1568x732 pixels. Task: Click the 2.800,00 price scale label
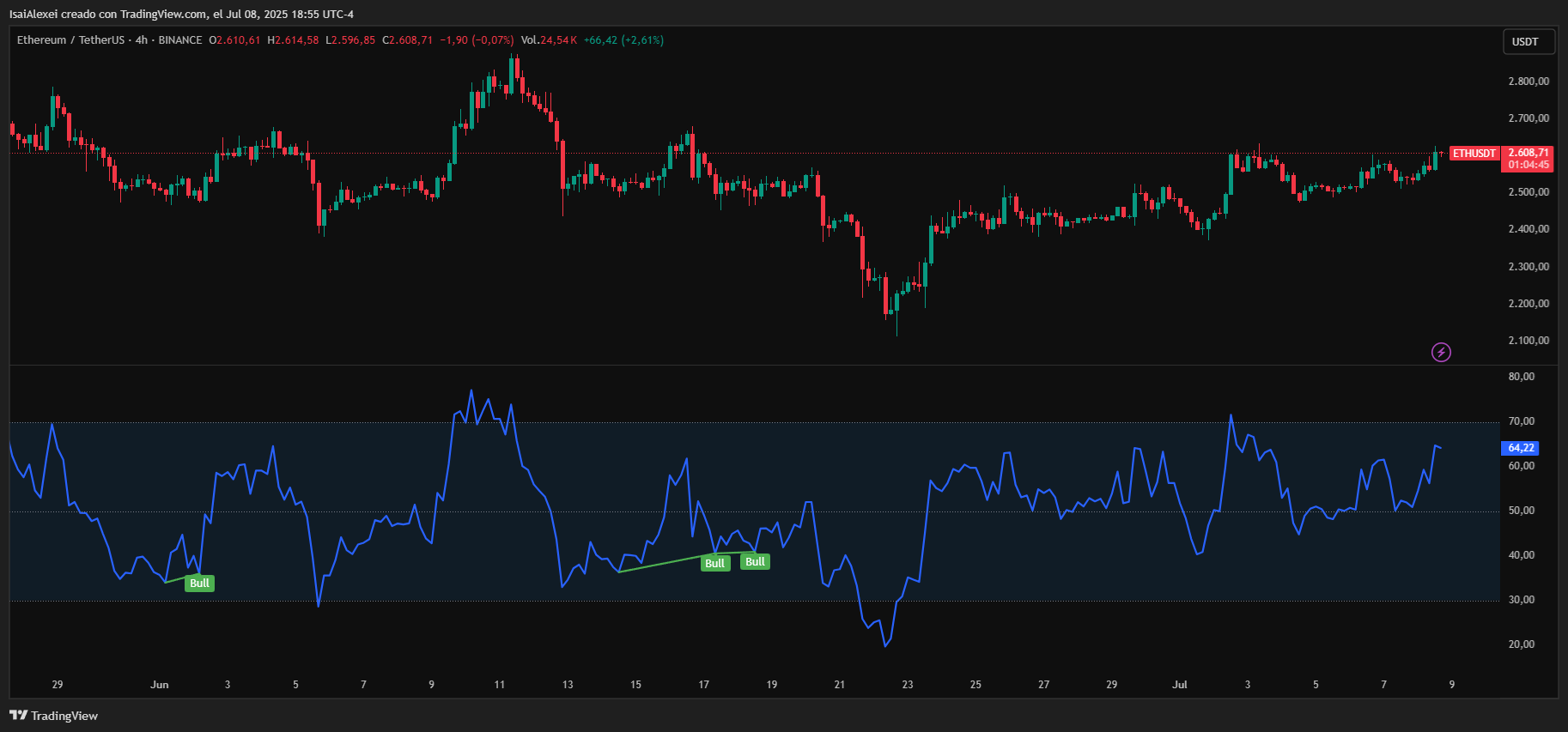click(x=1528, y=82)
